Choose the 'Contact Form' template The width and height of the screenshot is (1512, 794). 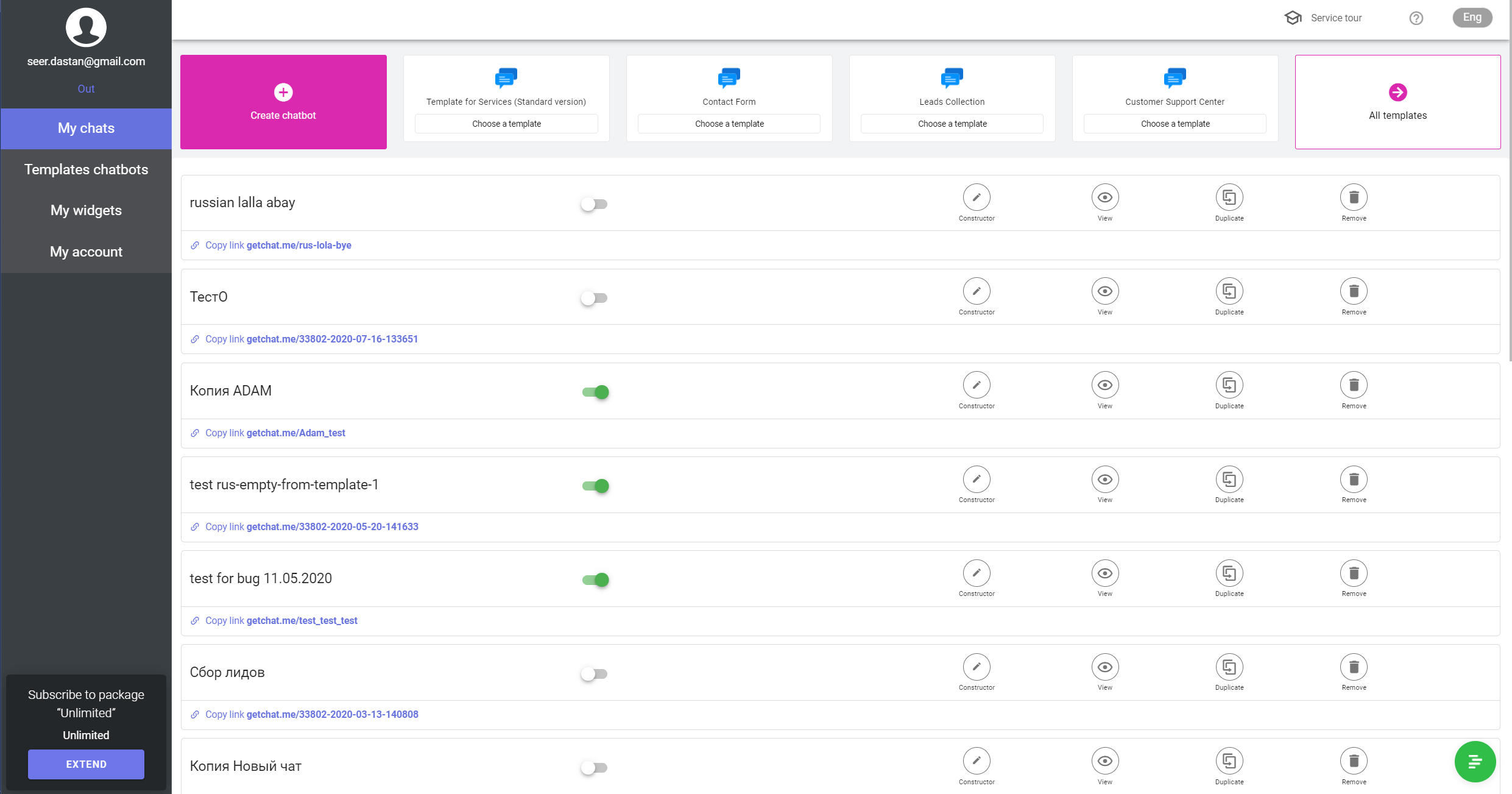(x=728, y=124)
